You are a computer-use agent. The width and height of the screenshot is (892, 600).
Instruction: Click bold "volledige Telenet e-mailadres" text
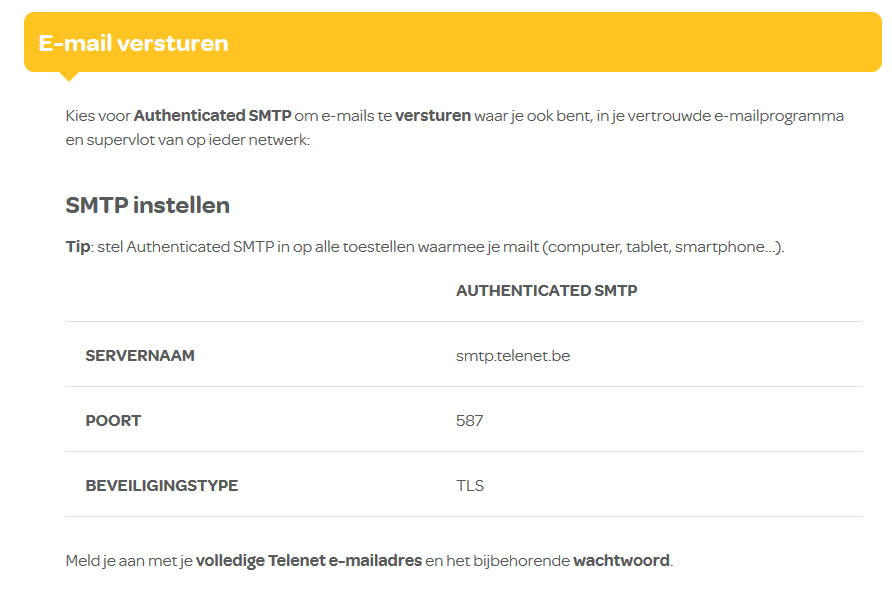pos(308,560)
